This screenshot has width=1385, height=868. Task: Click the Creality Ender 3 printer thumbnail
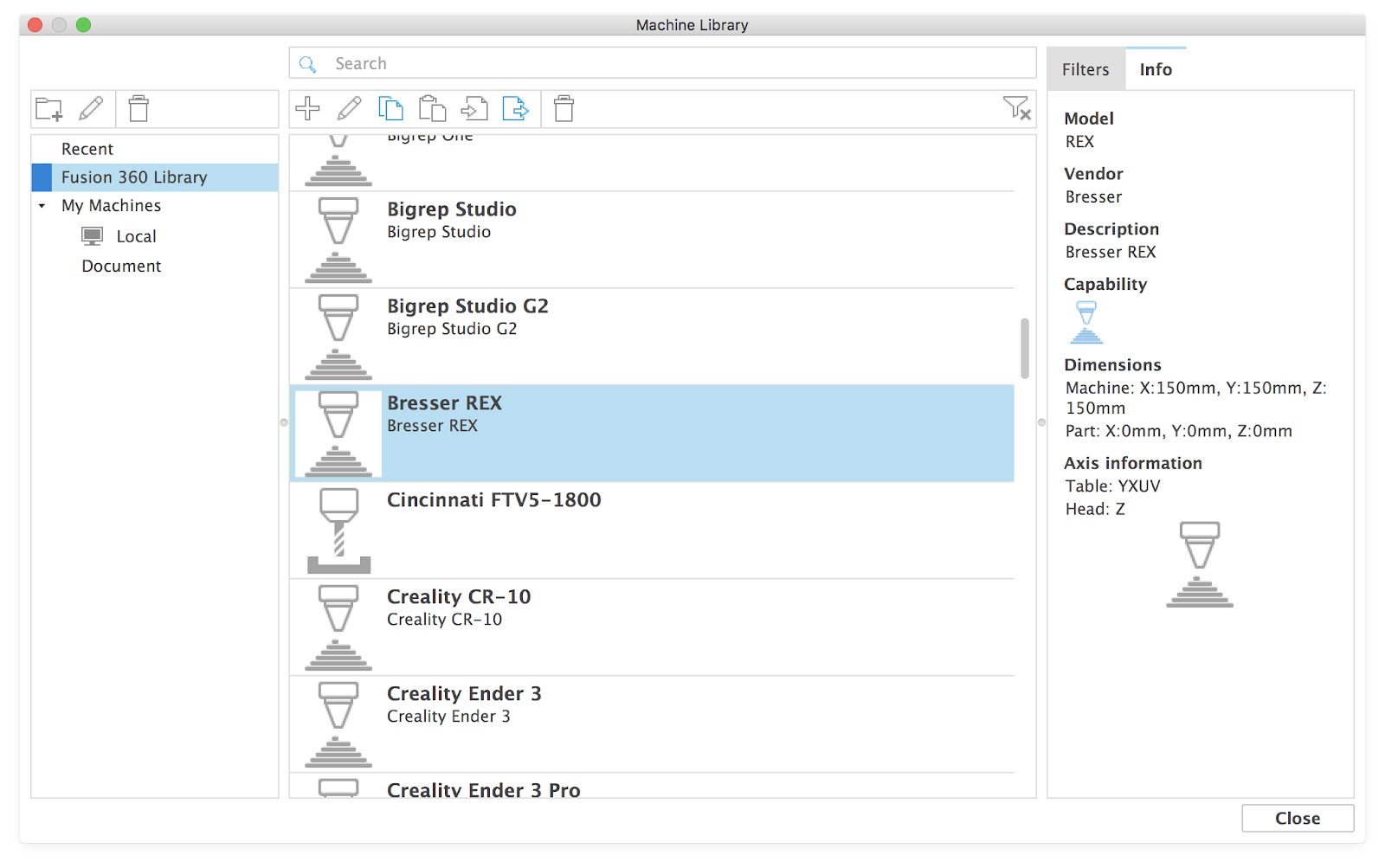coord(338,724)
